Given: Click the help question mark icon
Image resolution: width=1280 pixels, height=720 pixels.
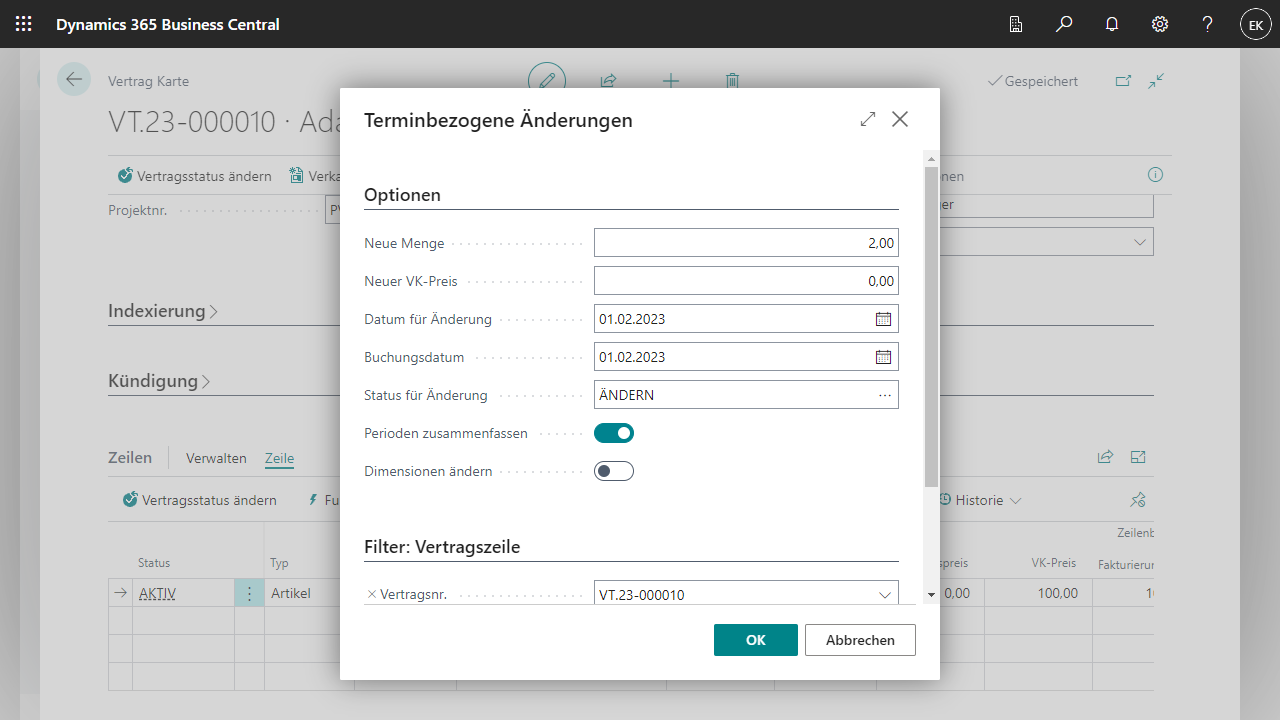Looking at the screenshot, I should (x=1208, y=24).
